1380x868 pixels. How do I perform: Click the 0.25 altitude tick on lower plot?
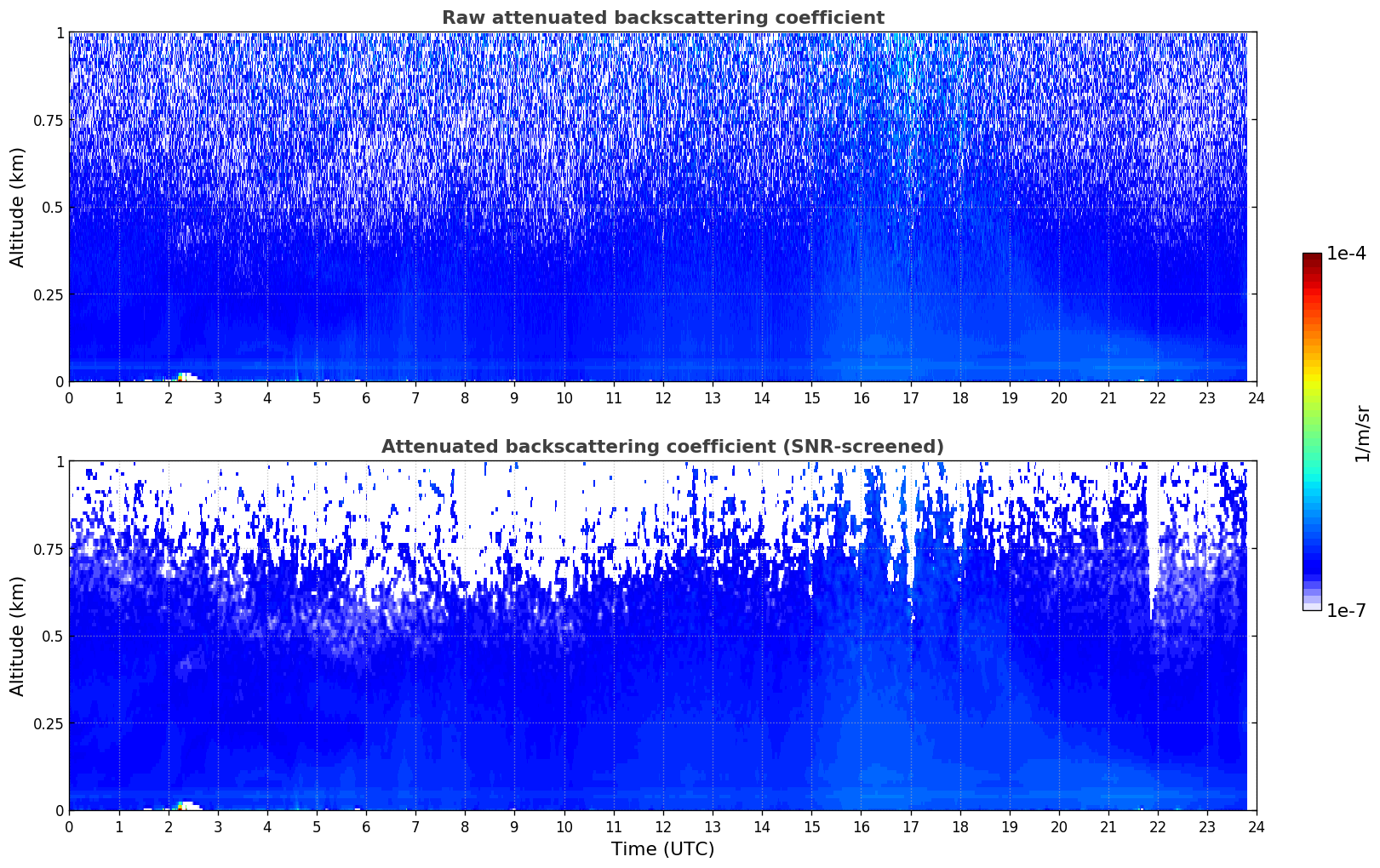tap(49, 723)
